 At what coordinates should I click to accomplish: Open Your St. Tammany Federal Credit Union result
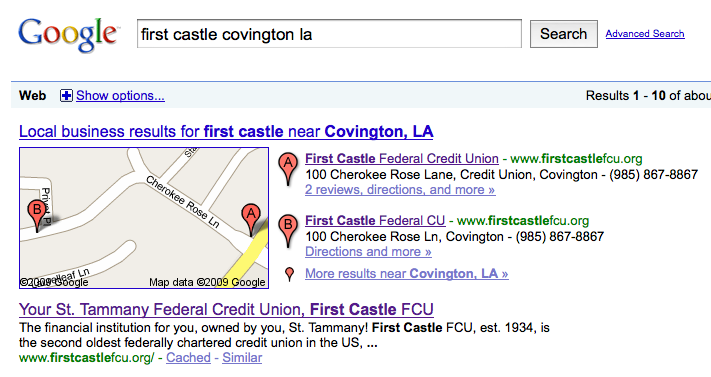(226, 309)
